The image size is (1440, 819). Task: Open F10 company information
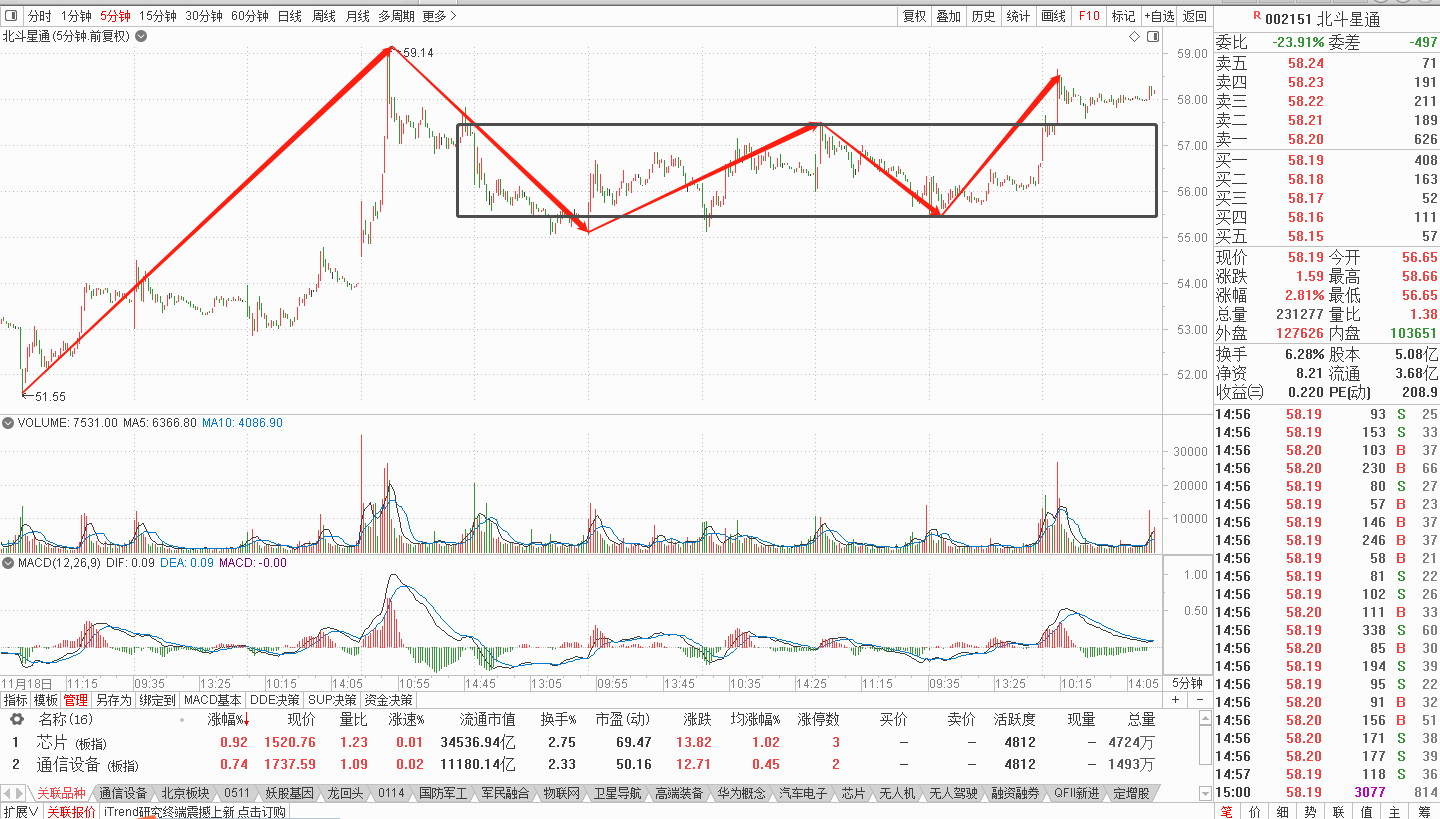pyautogui.click(x=1089, y=16)
